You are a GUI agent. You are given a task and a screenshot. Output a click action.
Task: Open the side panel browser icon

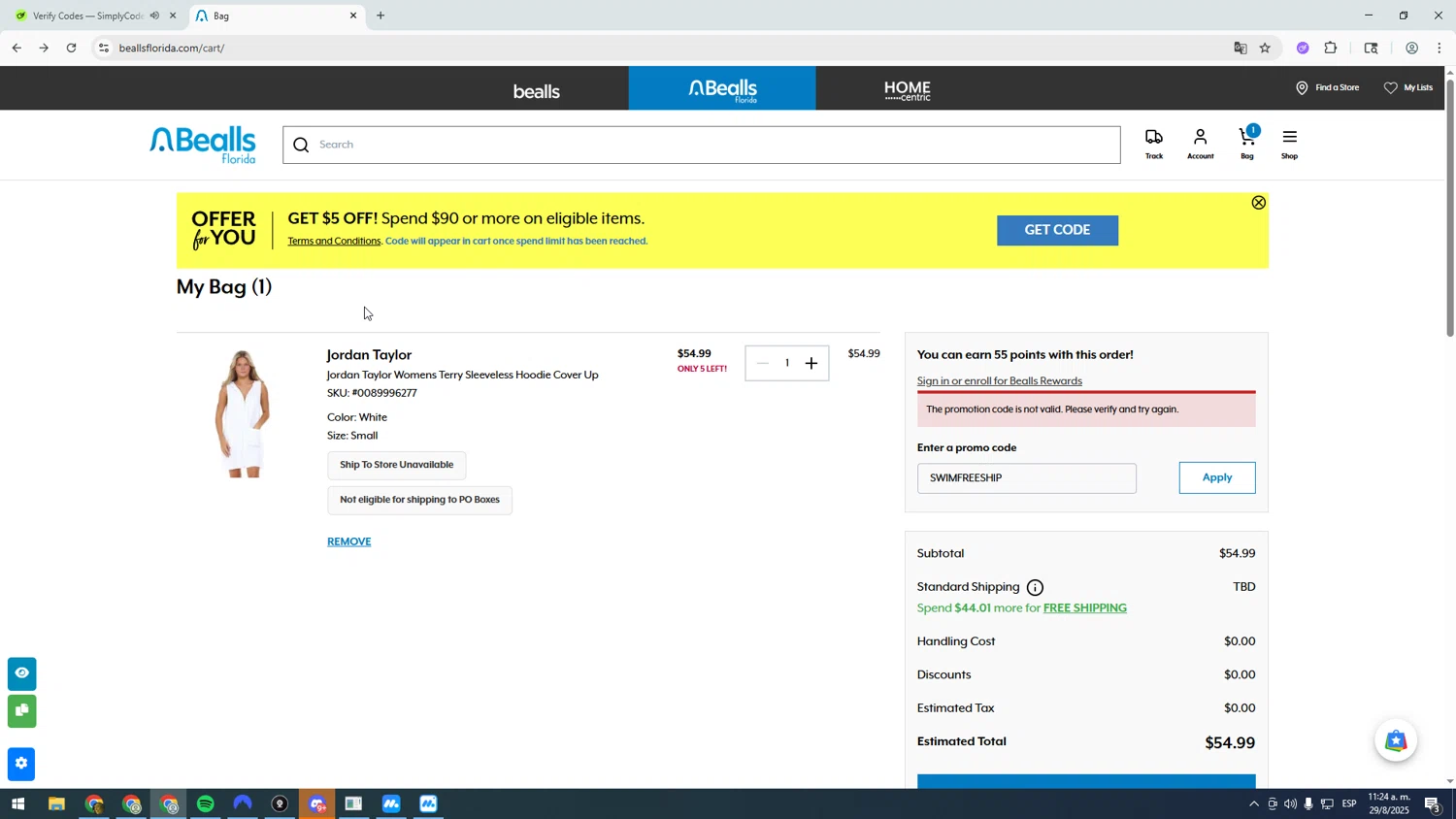[x=1371, y=48]
